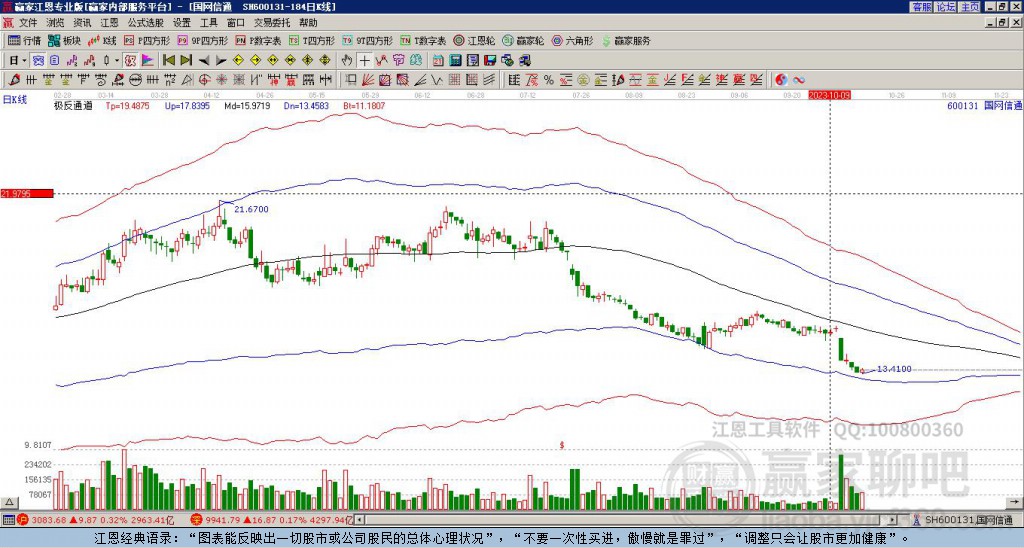Click the black right-pointing triangle icon
This screenshot has height=548, width=1024.
click(x=221, y=61)
